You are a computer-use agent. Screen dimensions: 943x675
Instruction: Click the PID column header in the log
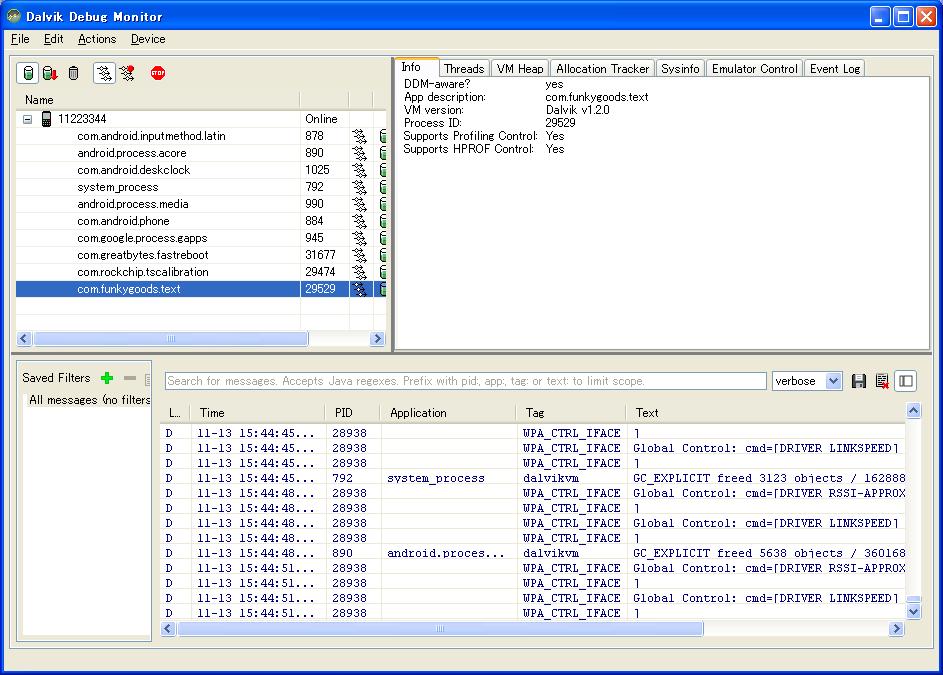pos(353,413)
